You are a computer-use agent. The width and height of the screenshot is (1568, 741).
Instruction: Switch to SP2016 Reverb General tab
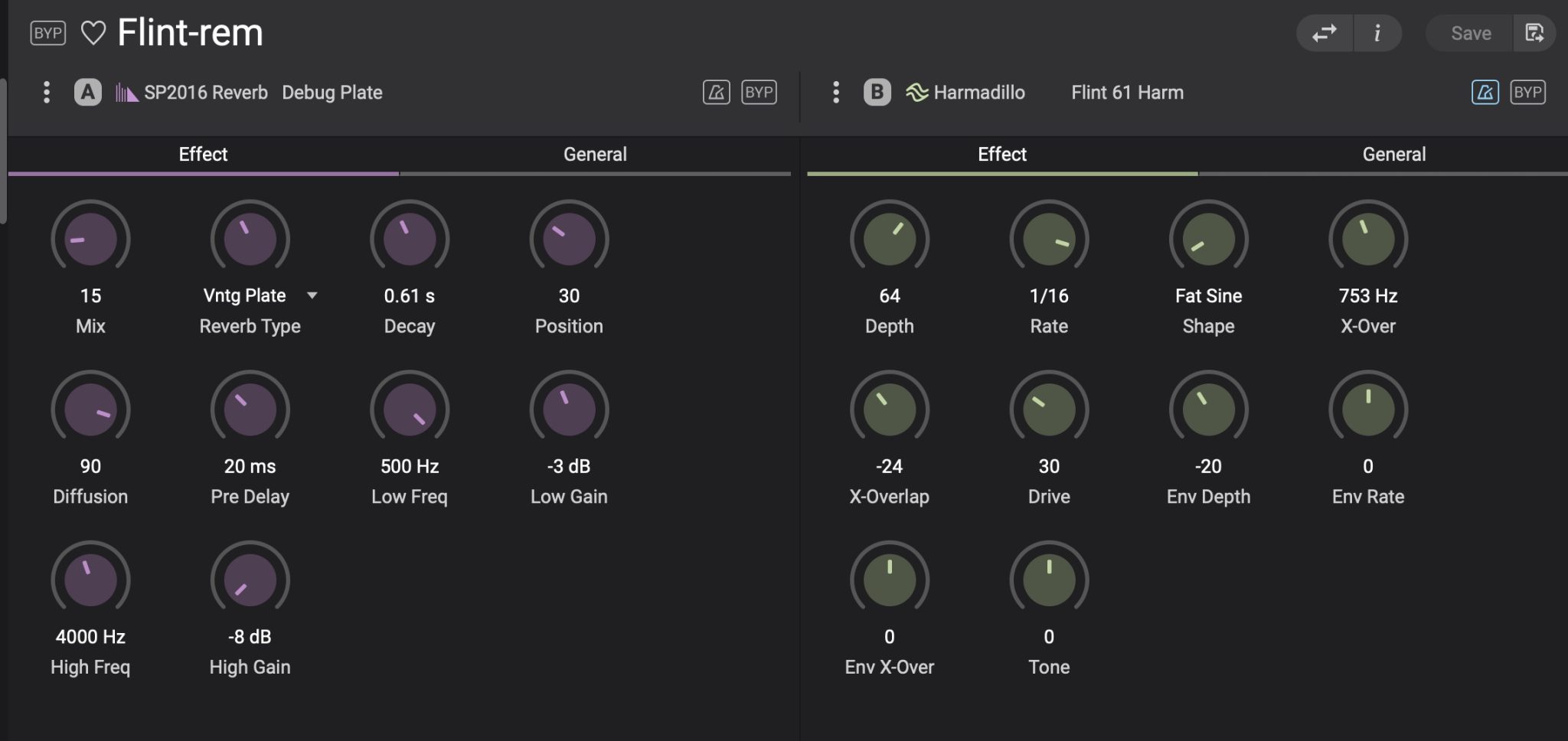[595, 155]
